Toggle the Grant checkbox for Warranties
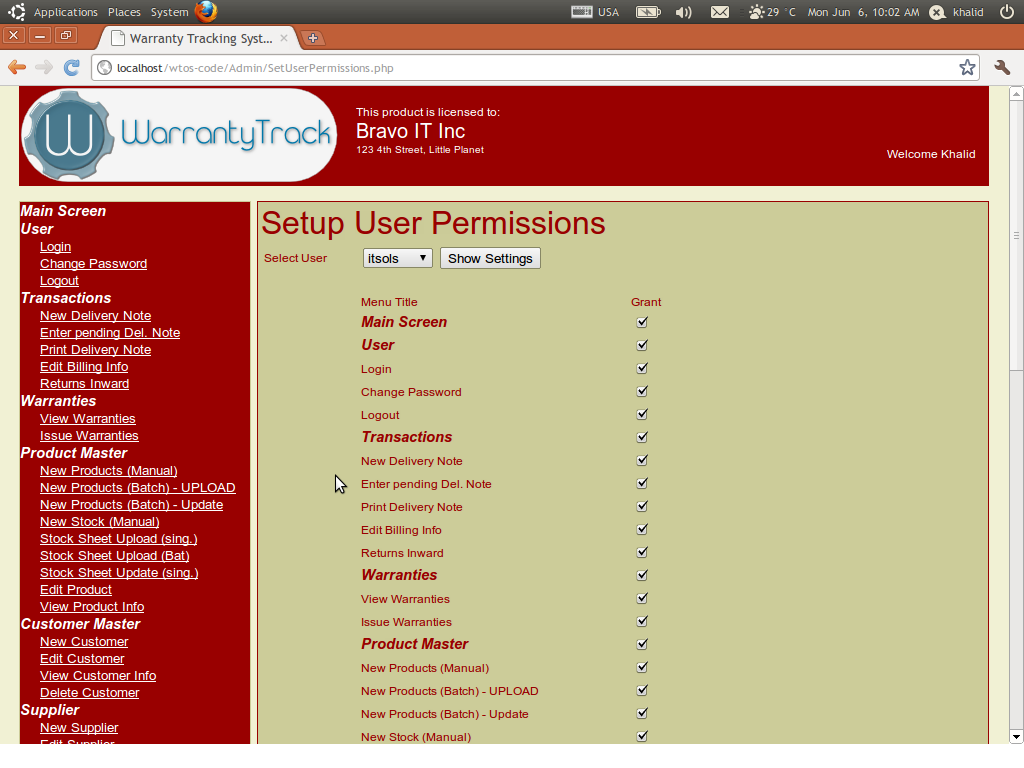 tap(641, 575)
